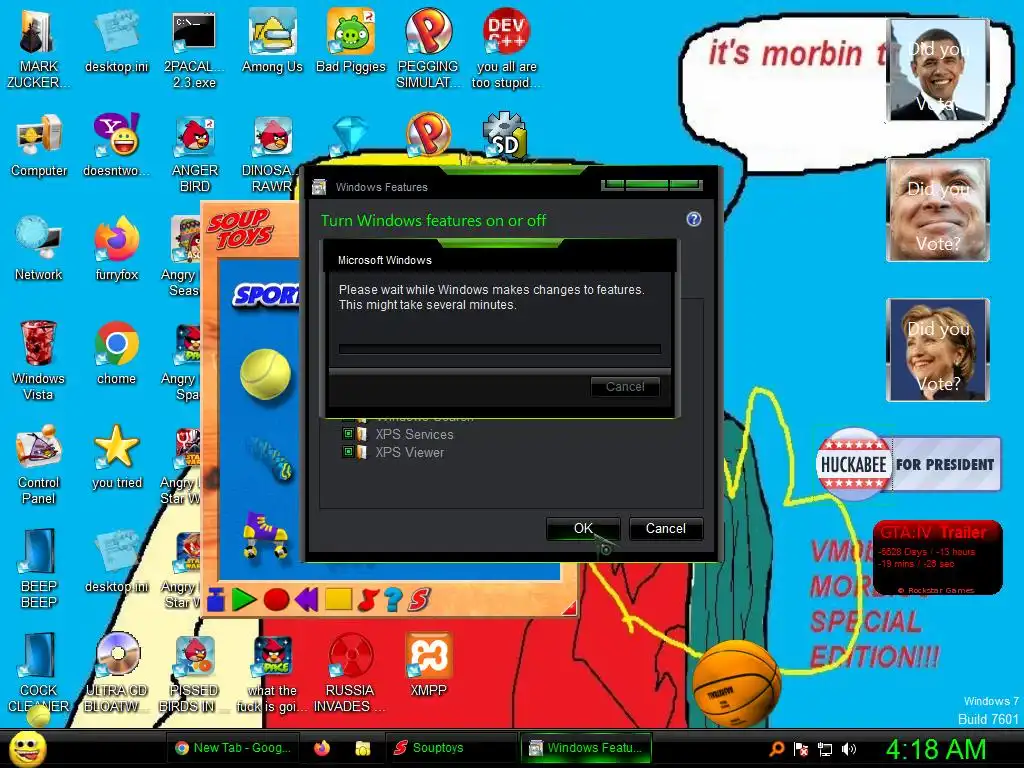Click Cancel next to the OK button

coord(665,528)
